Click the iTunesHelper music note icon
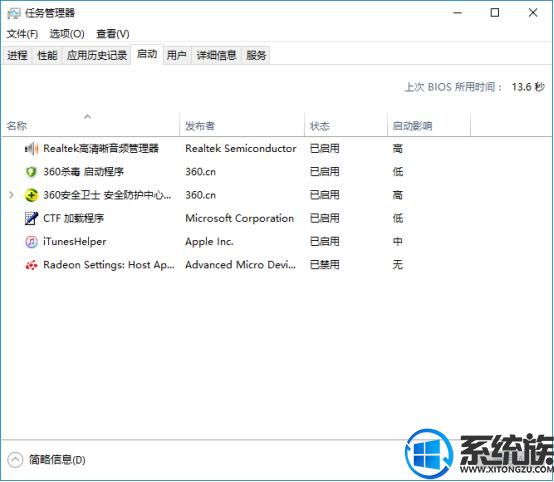This screenshot has width=554, height=482. [x=31, y=242]
